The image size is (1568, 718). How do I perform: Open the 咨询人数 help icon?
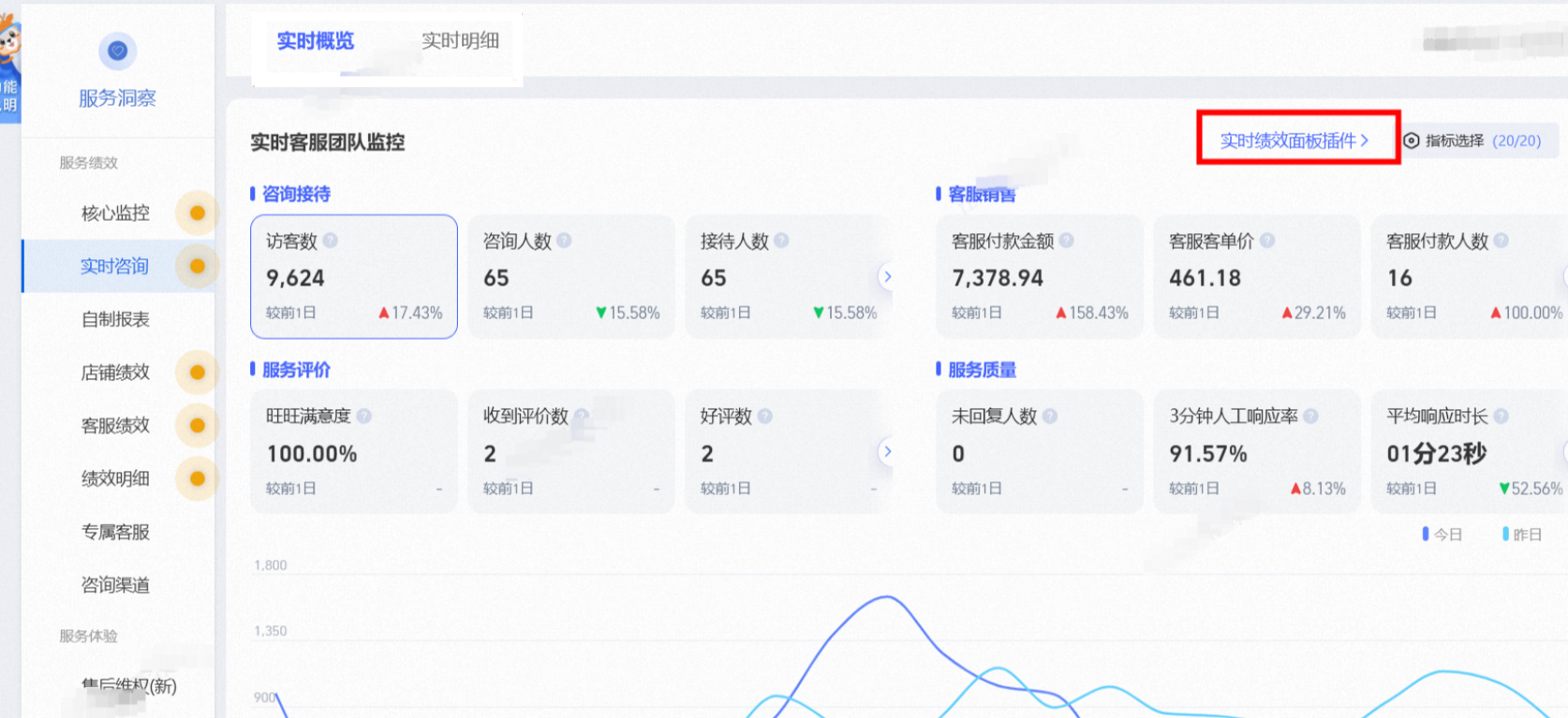click(x=564, y=241)
